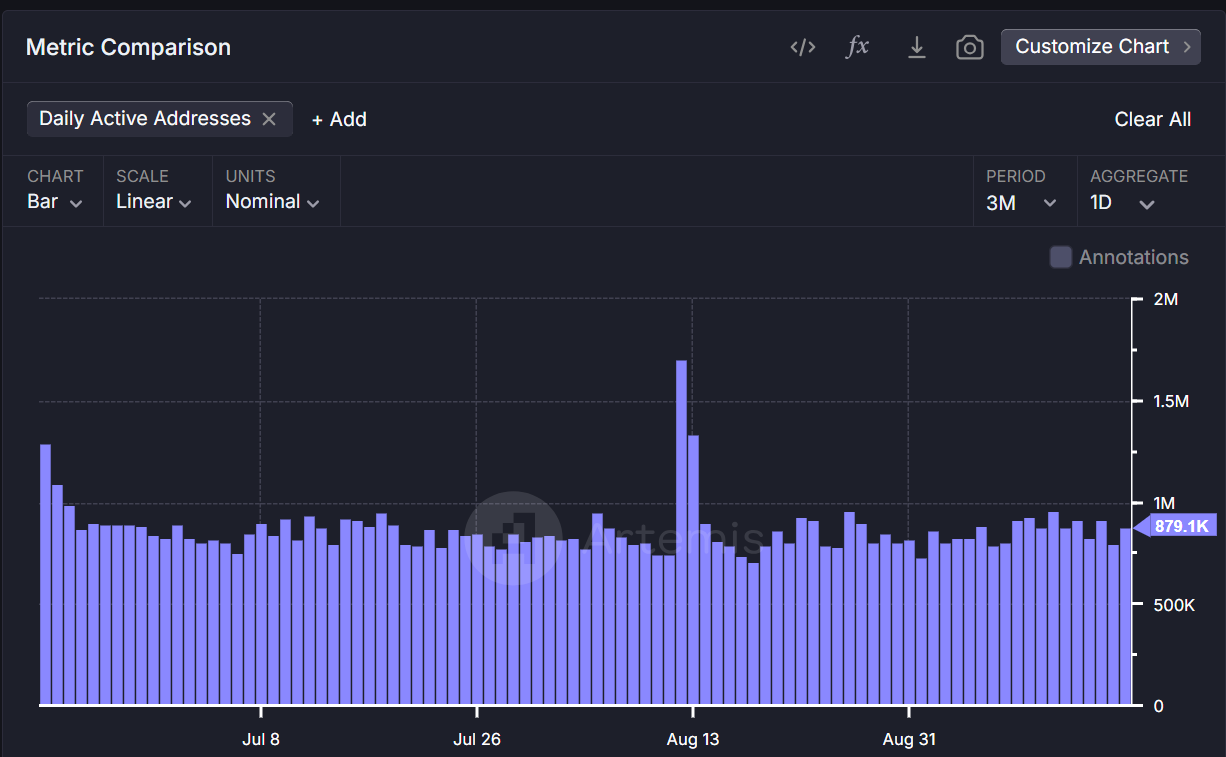Click the Jul 26 axis label

(x=477, y=739)
